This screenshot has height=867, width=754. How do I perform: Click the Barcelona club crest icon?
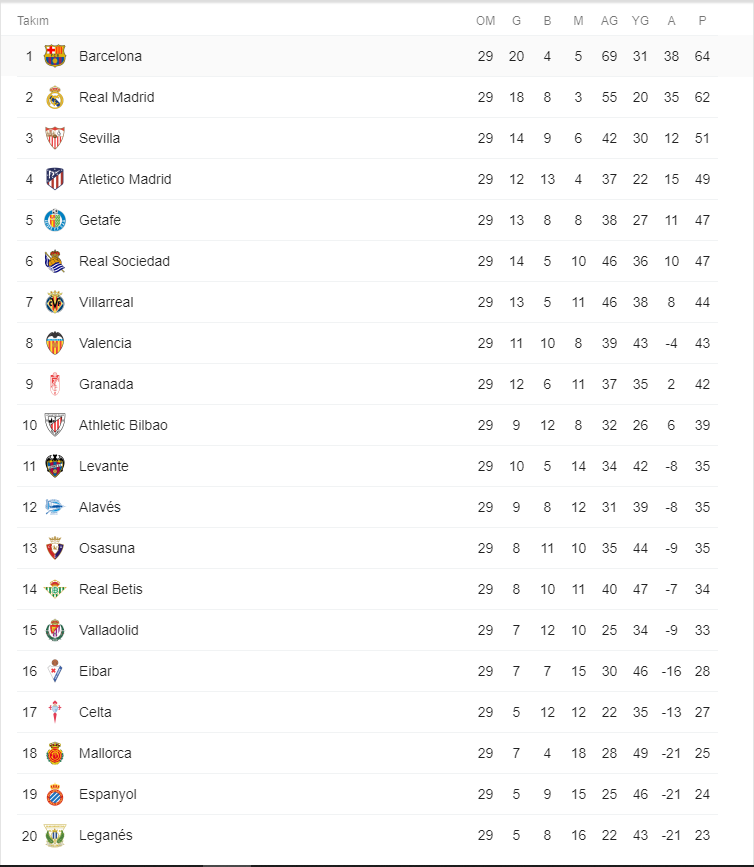point(55,56)
